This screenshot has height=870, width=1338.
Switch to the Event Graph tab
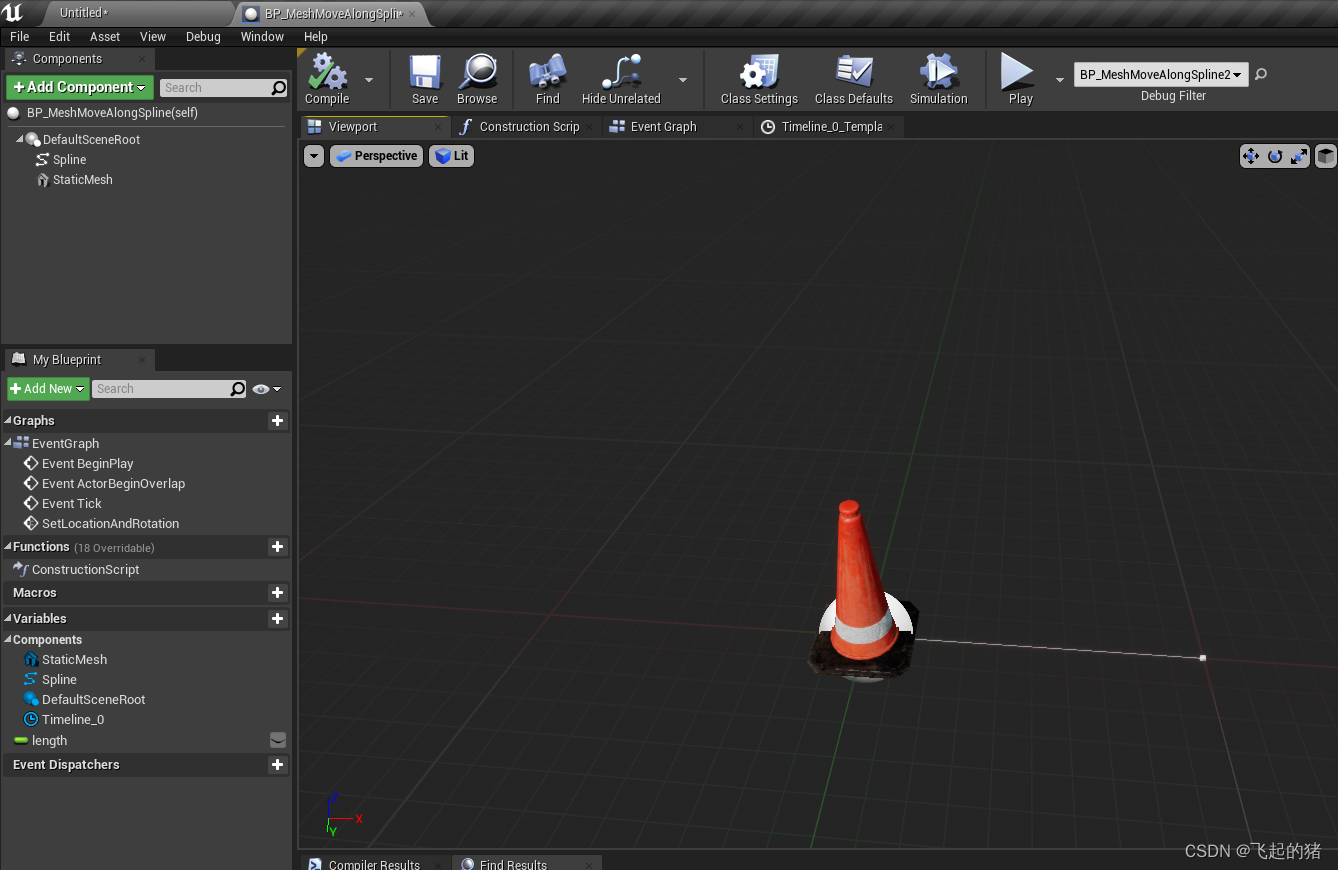click(663, 127)
